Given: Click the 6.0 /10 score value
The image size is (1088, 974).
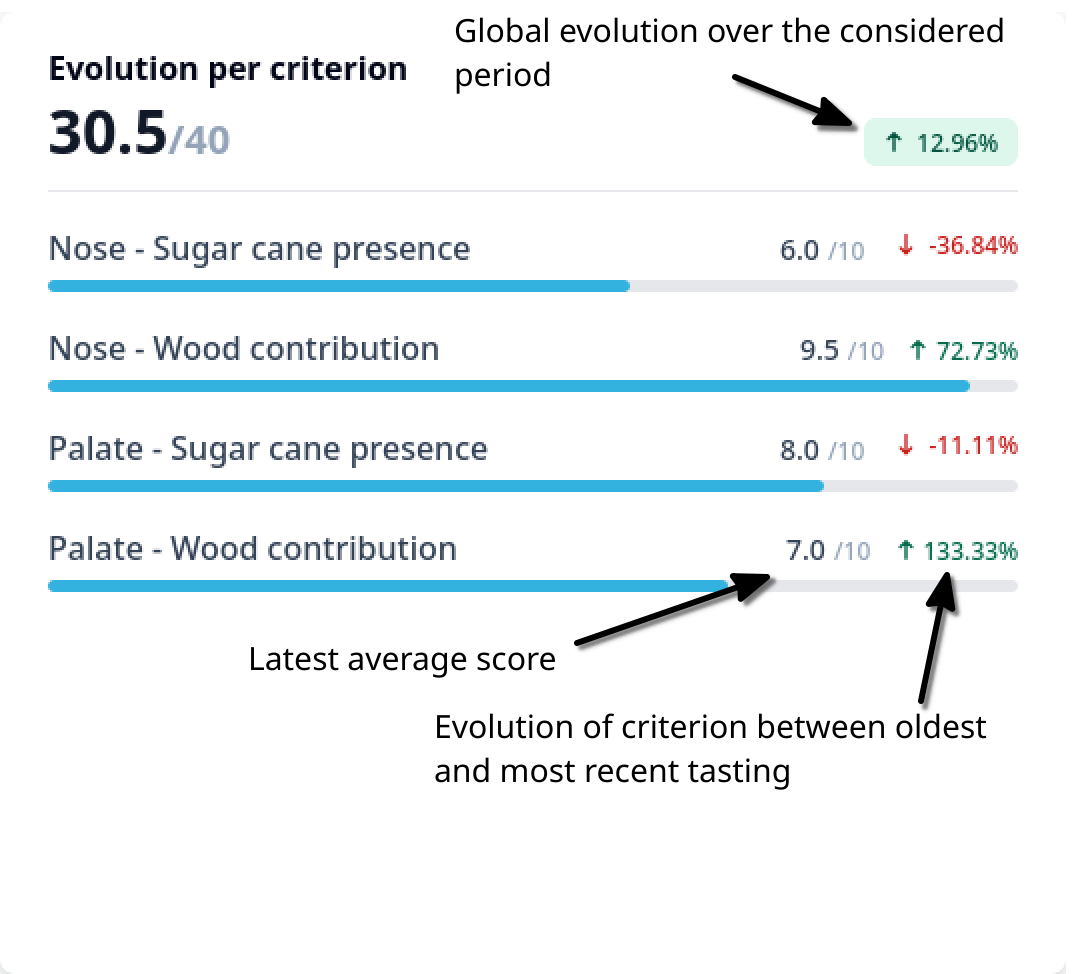Looking at the screenshot, I should (x=822, y=250).
